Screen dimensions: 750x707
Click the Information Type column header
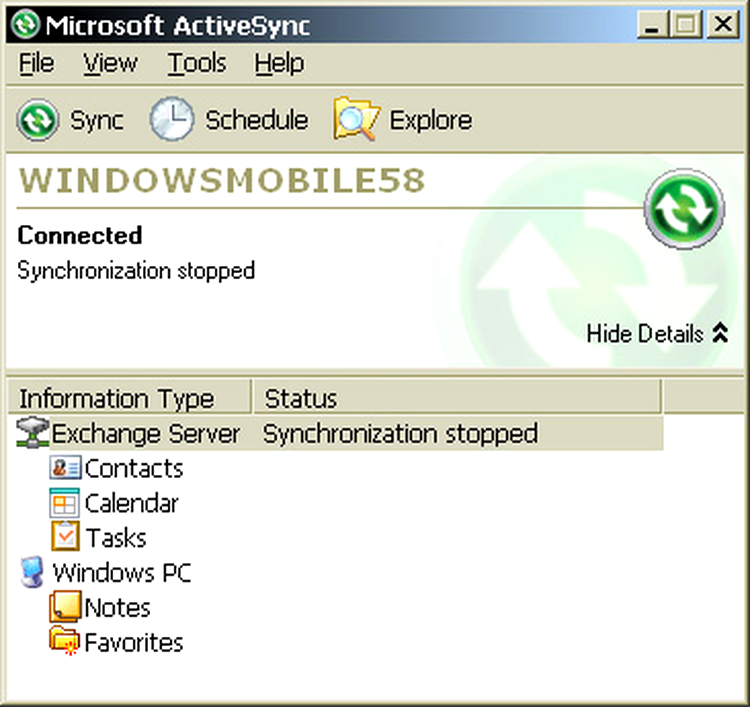pyautogui.click(x=129, y=397)
